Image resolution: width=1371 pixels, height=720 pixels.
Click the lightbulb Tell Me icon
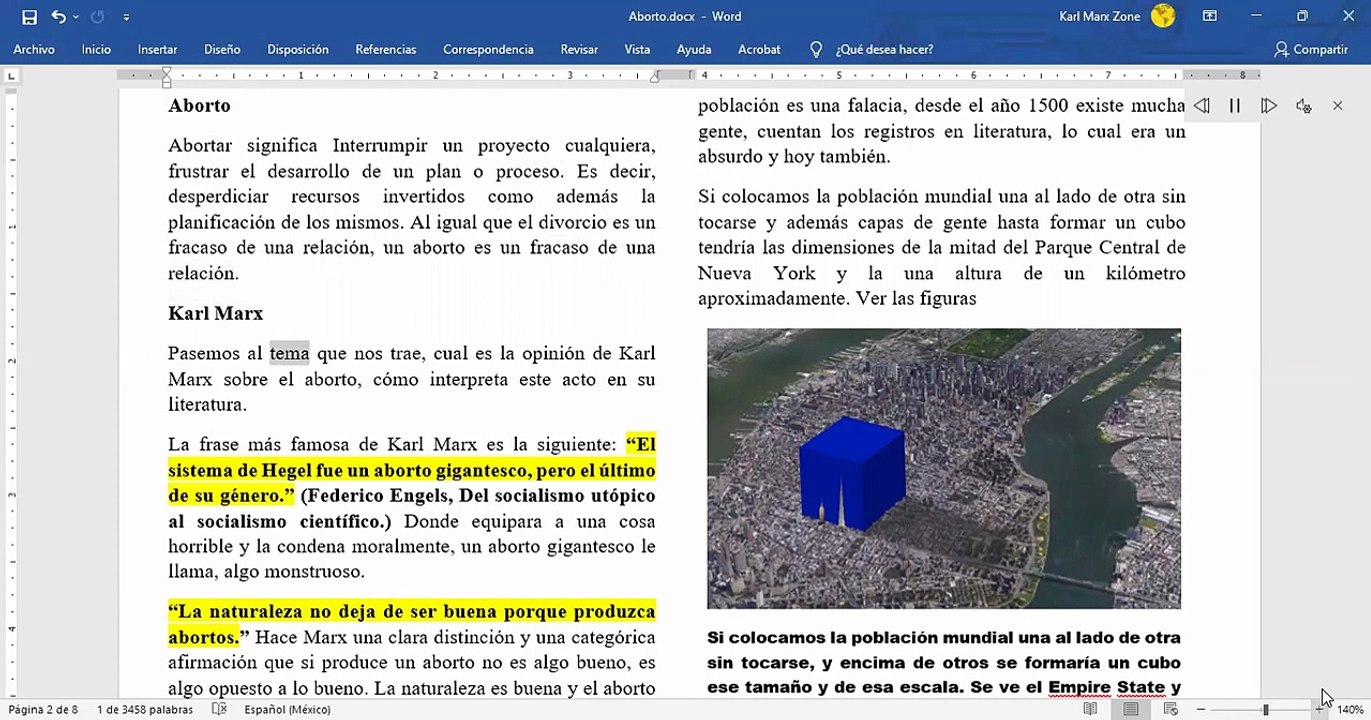coord(816,49)
